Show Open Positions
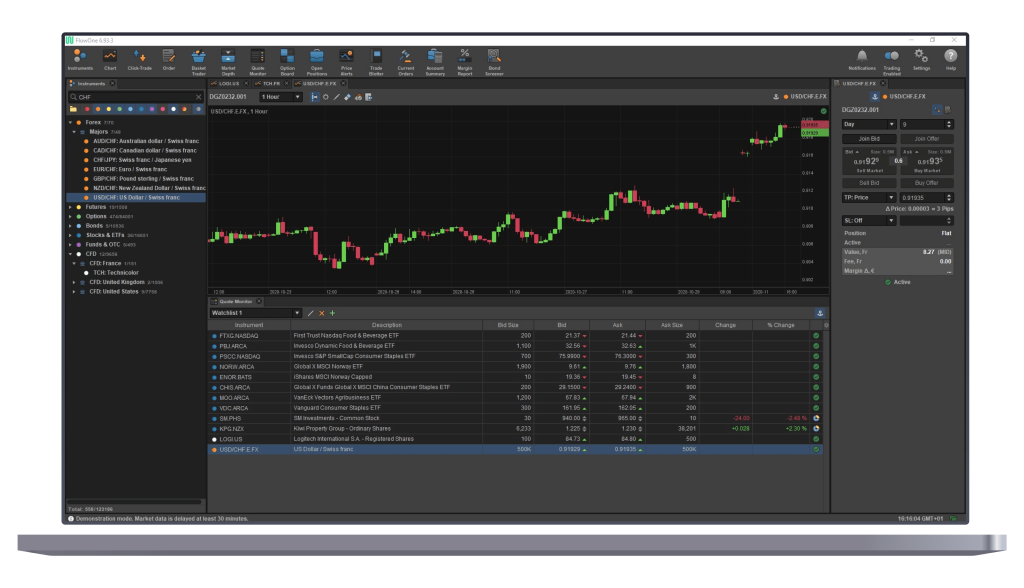Viewport: 1024px width, 588px height. point(317,62)
